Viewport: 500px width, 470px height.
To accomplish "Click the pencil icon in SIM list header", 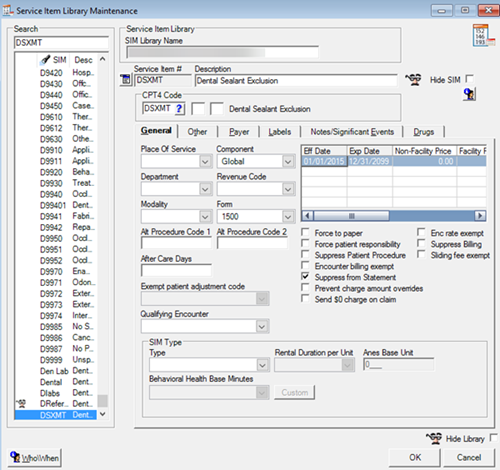I will click(45, 60).
